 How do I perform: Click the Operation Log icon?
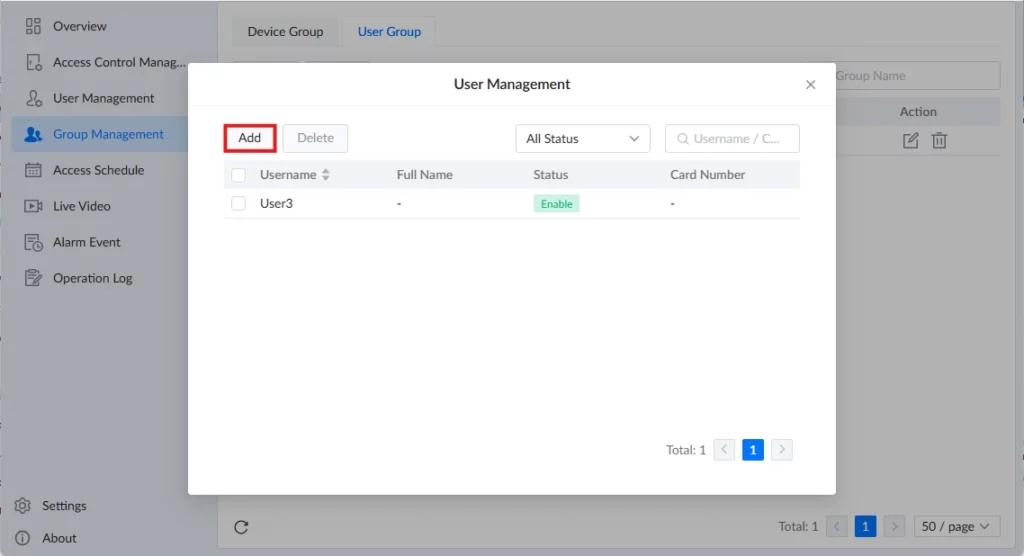pos(33,278)
